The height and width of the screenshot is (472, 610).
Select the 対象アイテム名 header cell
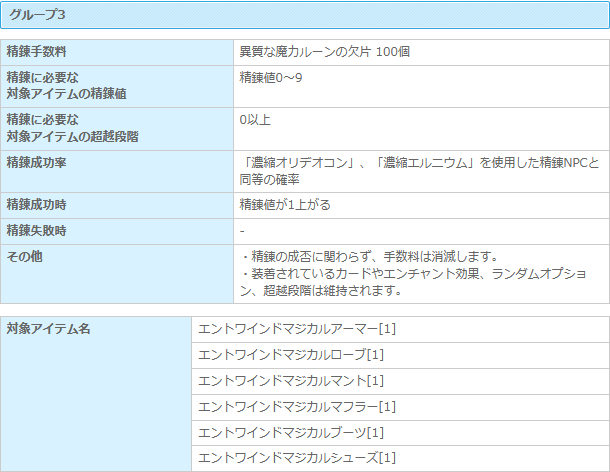point(49,329)
